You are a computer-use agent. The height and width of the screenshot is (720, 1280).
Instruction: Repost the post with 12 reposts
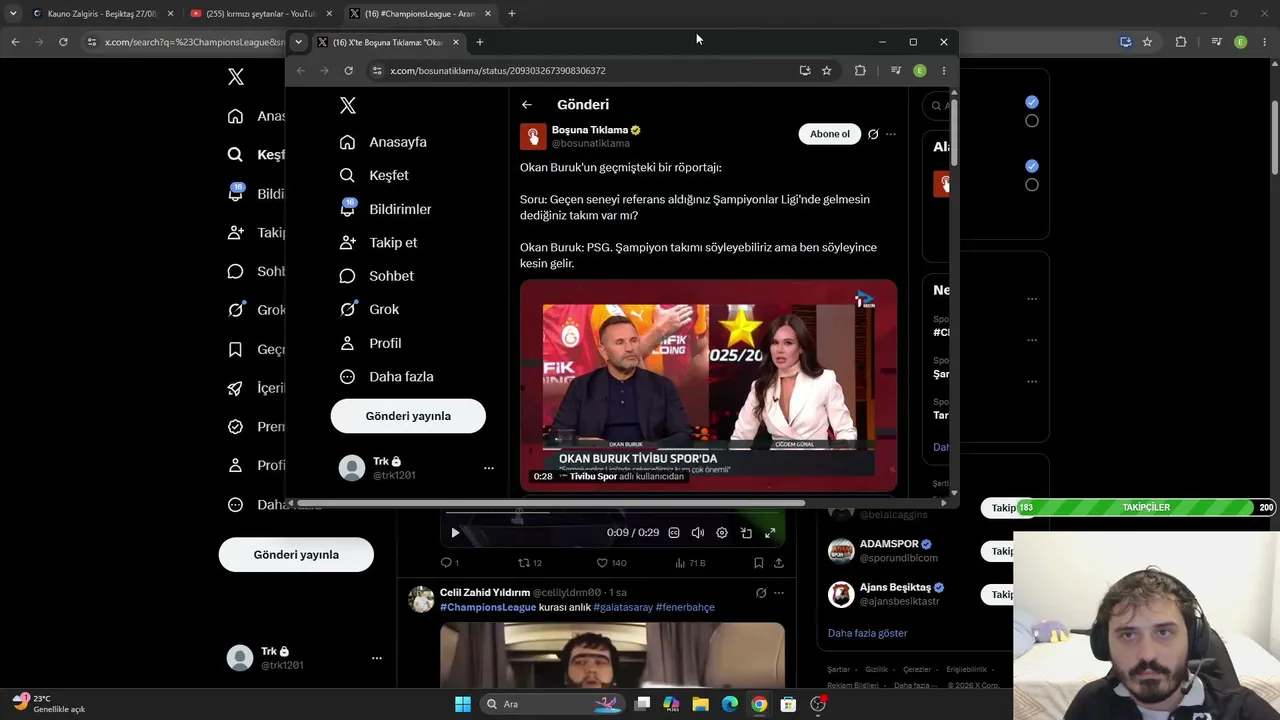pyautogui.click(x=529, y=563)
